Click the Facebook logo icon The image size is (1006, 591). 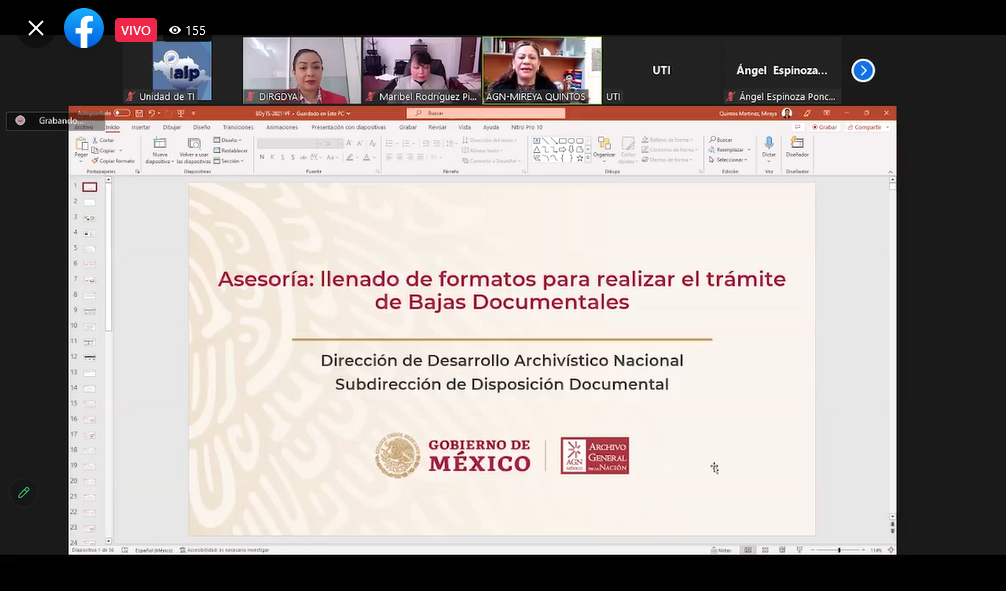[84, 29]
